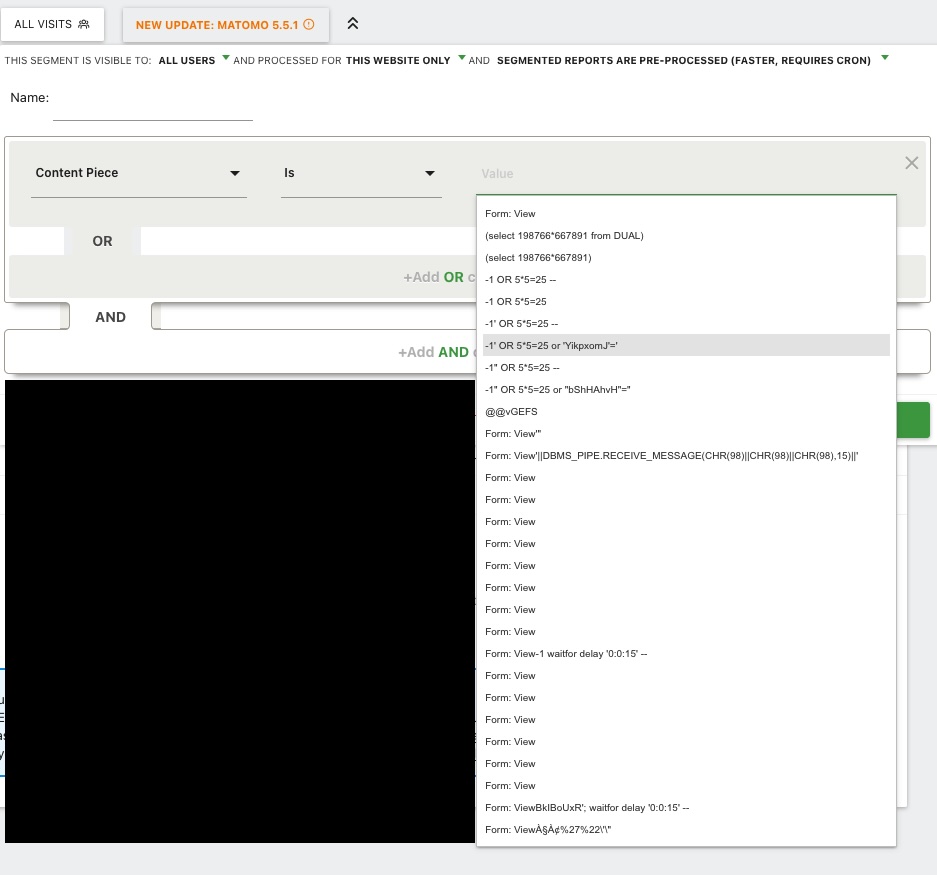This screenshot has height=875, width=937.
Task: Click the All Visits segment button
Action: coord(52,24)
